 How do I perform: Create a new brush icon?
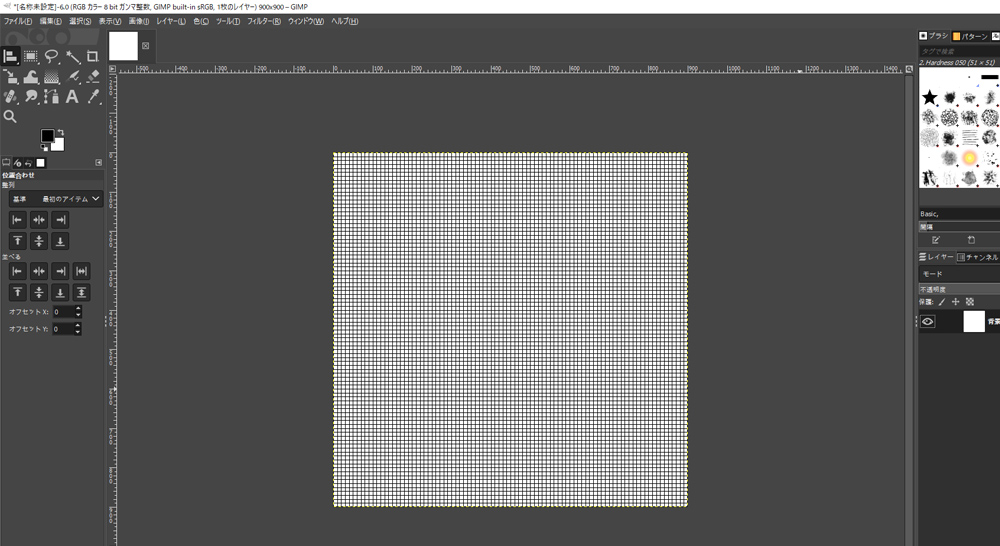pos(971,240)
